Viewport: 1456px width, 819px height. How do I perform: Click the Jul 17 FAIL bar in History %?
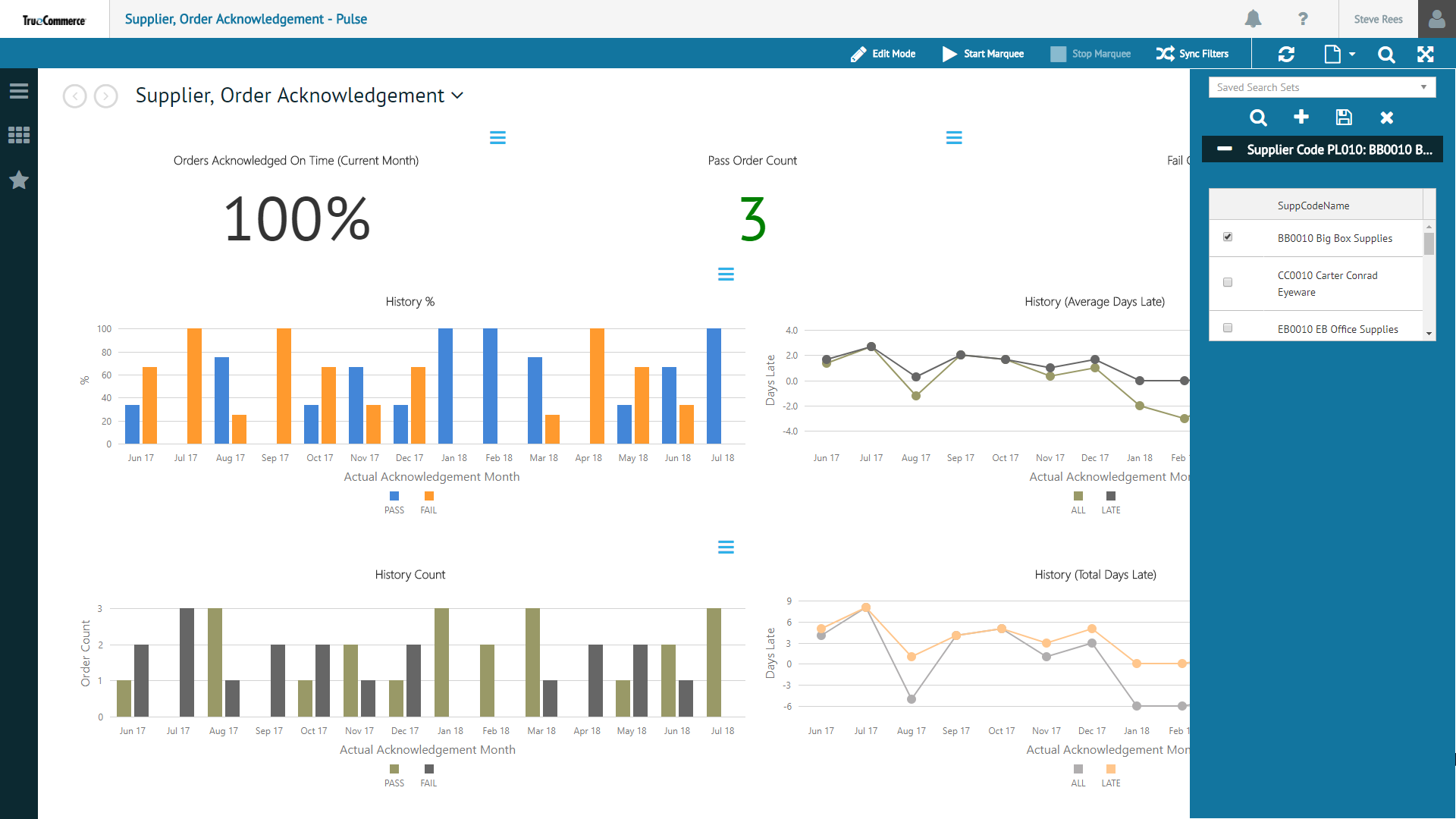coord(194,386)
